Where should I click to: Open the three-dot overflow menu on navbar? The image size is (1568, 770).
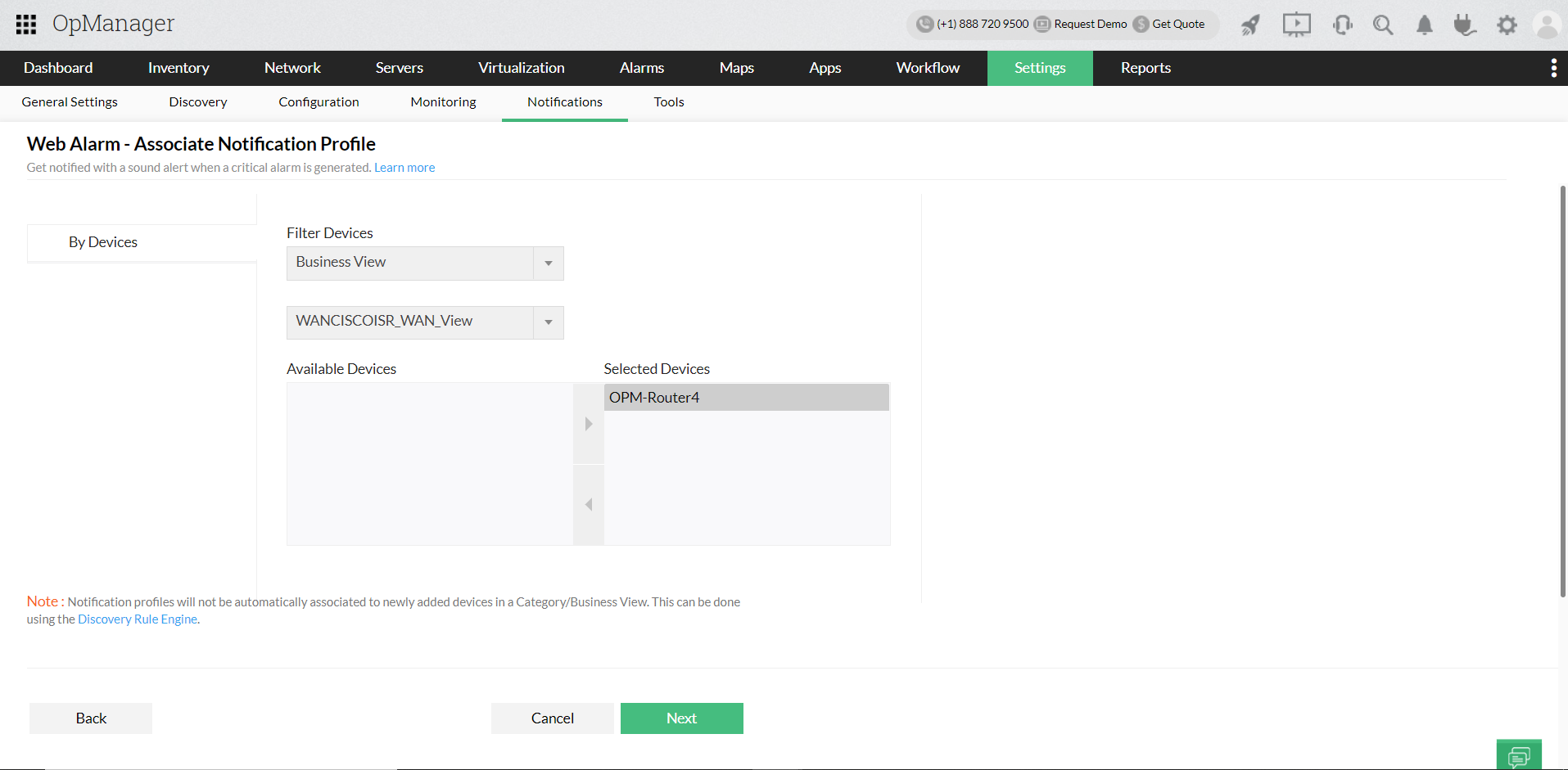pyautogui.click(x=1553, y=68)
